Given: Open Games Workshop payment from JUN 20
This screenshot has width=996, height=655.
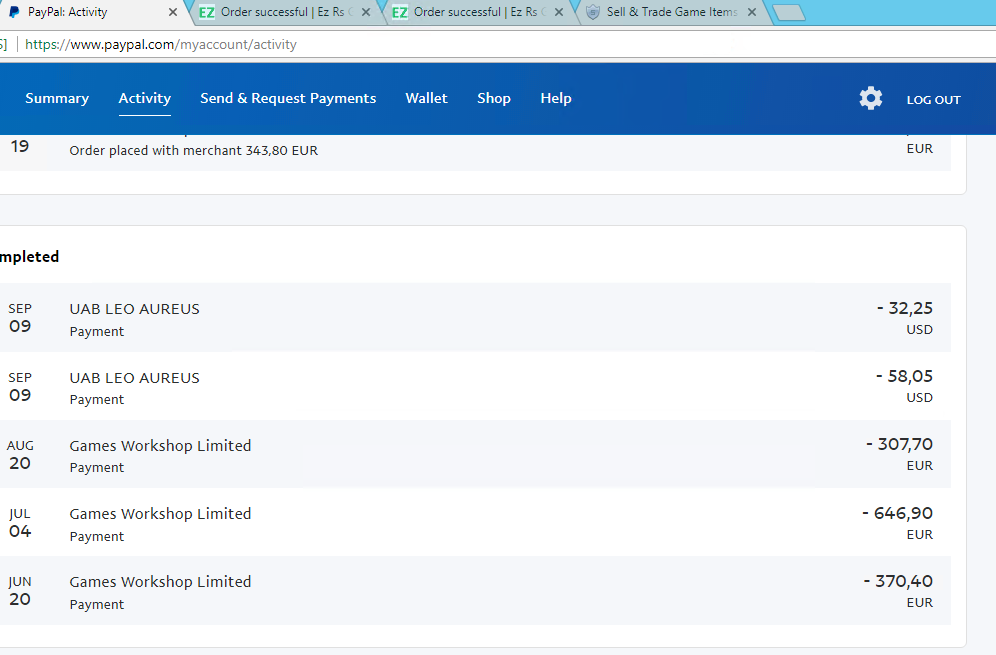Looking at the screenshot, I should click(x=475, y=590).
